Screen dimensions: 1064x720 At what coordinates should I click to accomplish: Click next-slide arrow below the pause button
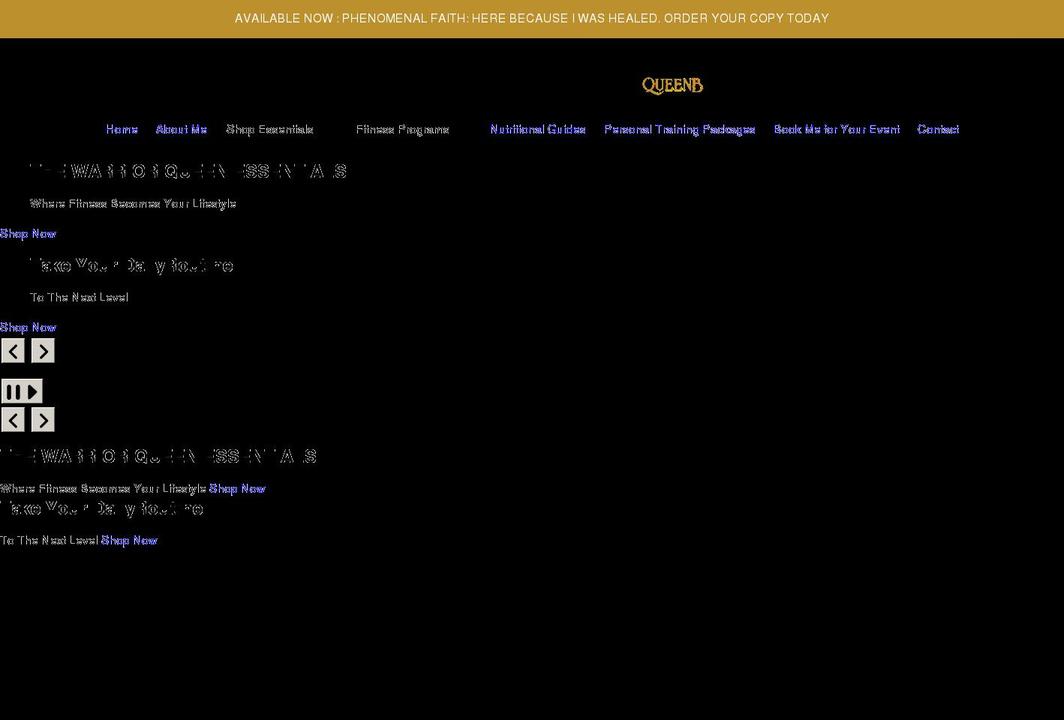coord(43,420)
